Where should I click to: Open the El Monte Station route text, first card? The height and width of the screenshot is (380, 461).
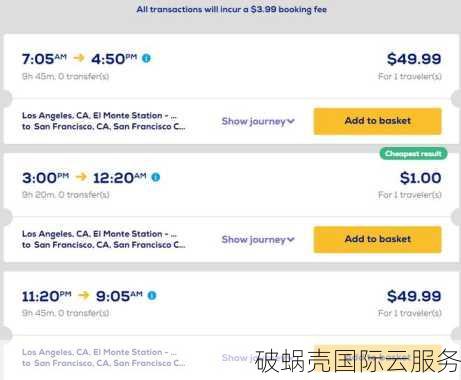pyautogui.click(x=104, y=121)
